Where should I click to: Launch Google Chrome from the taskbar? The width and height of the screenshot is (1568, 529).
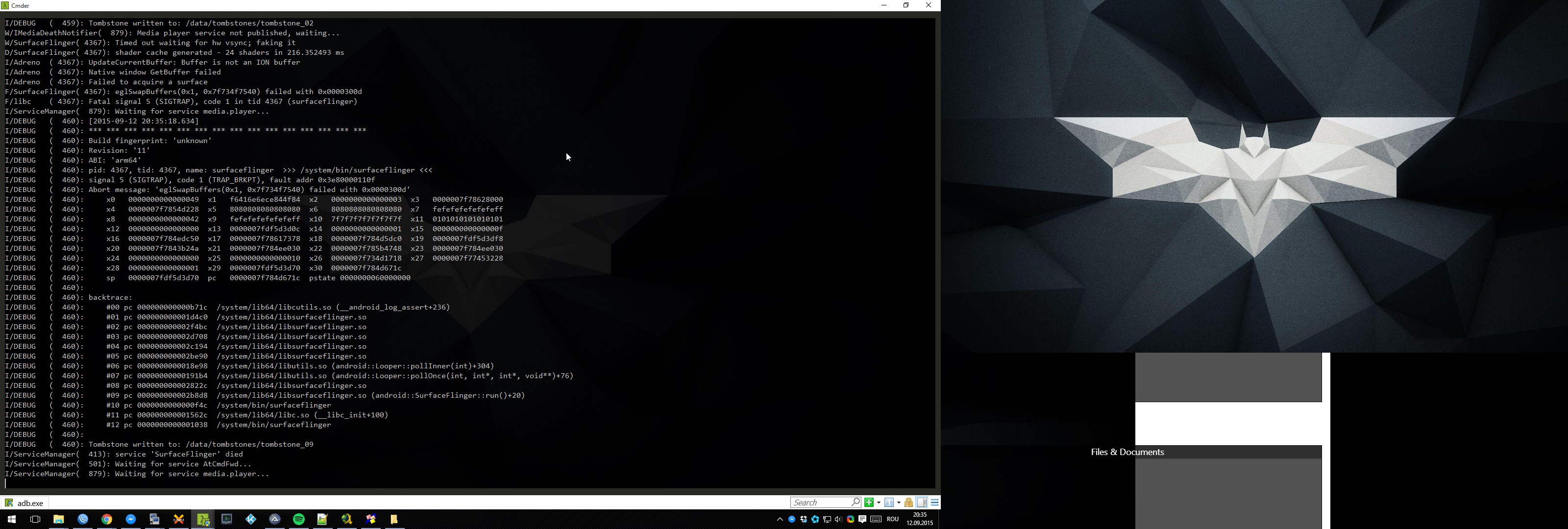(107, 519)
